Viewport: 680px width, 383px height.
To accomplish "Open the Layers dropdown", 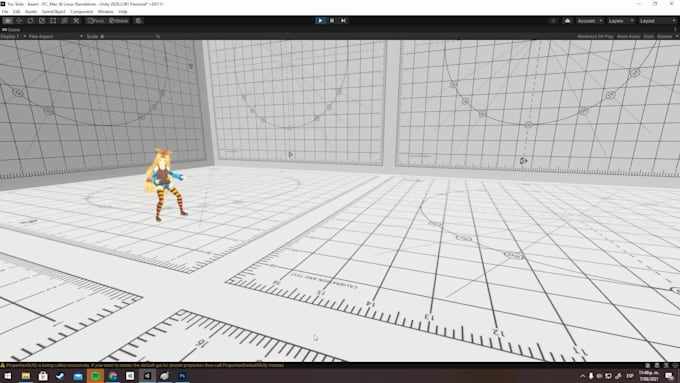I will pyautogui.click(x=621, y=21).
